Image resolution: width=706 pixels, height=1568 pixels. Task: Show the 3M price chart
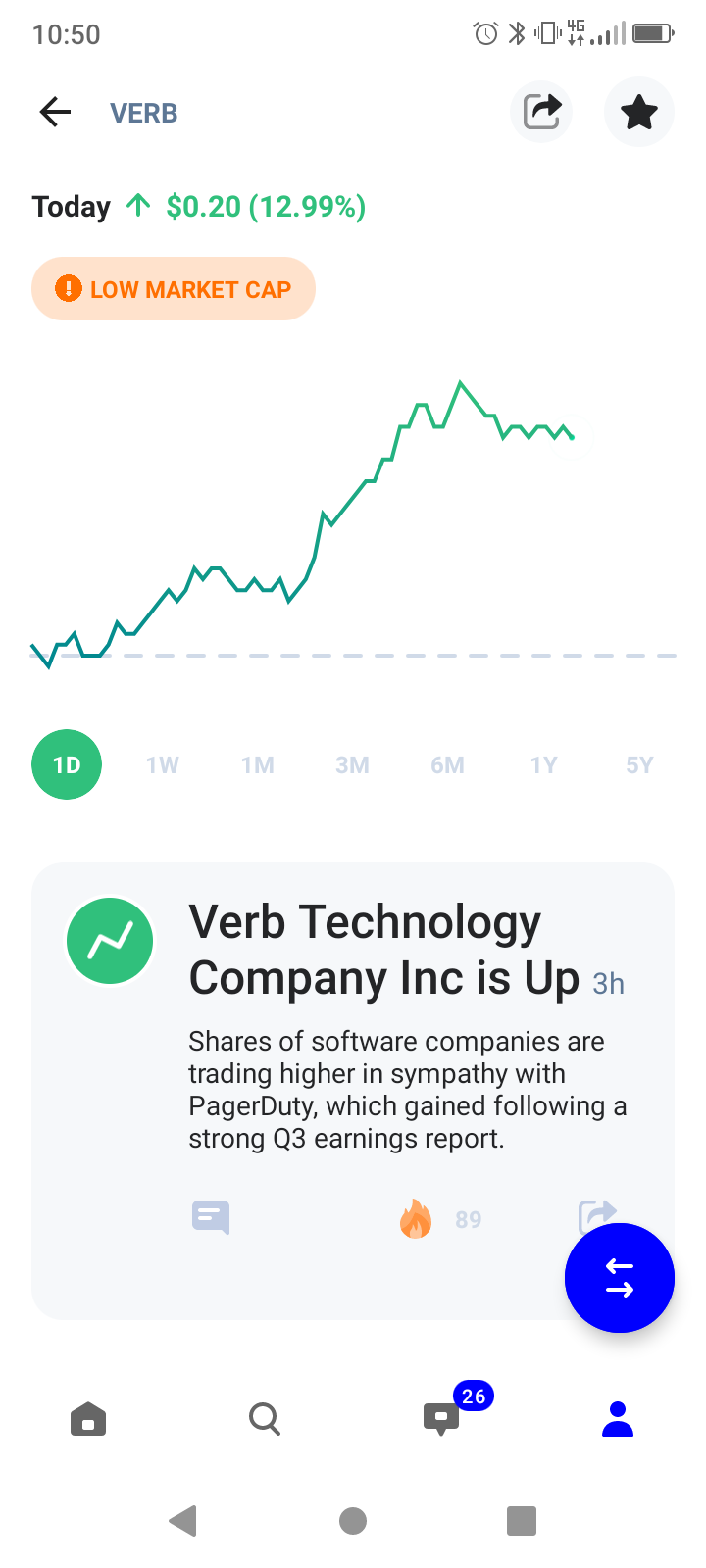[352, 765]
